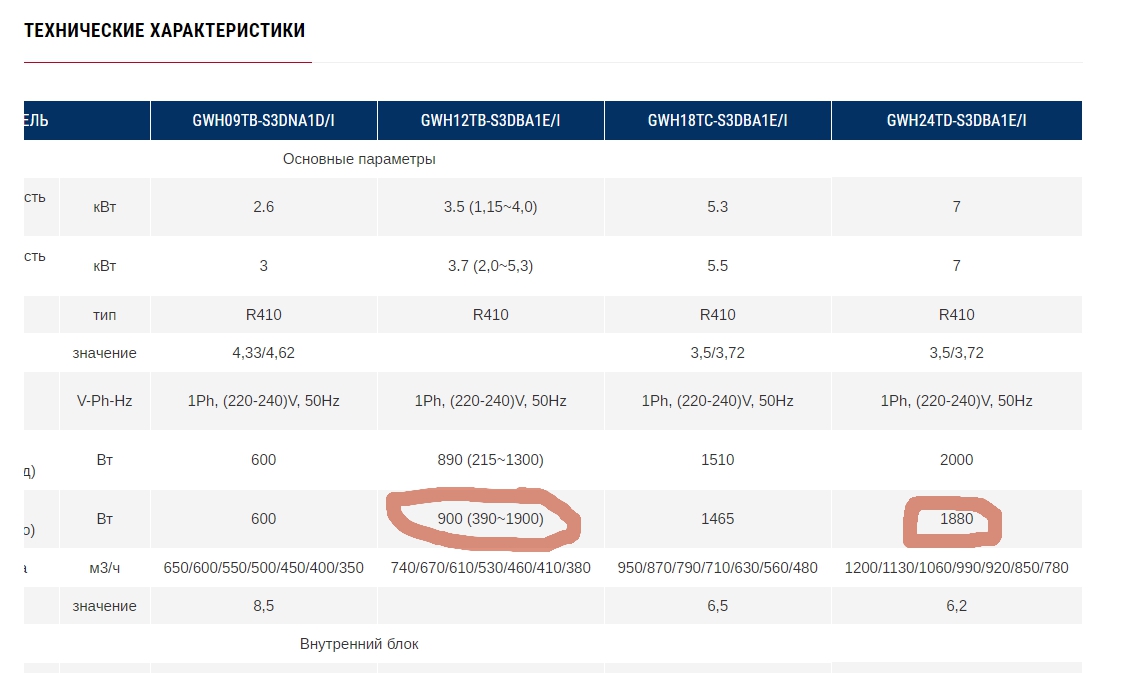Click cell value 2000
Image resolution: width=1132 pixels, height=673 pixels.
(957, 460)
